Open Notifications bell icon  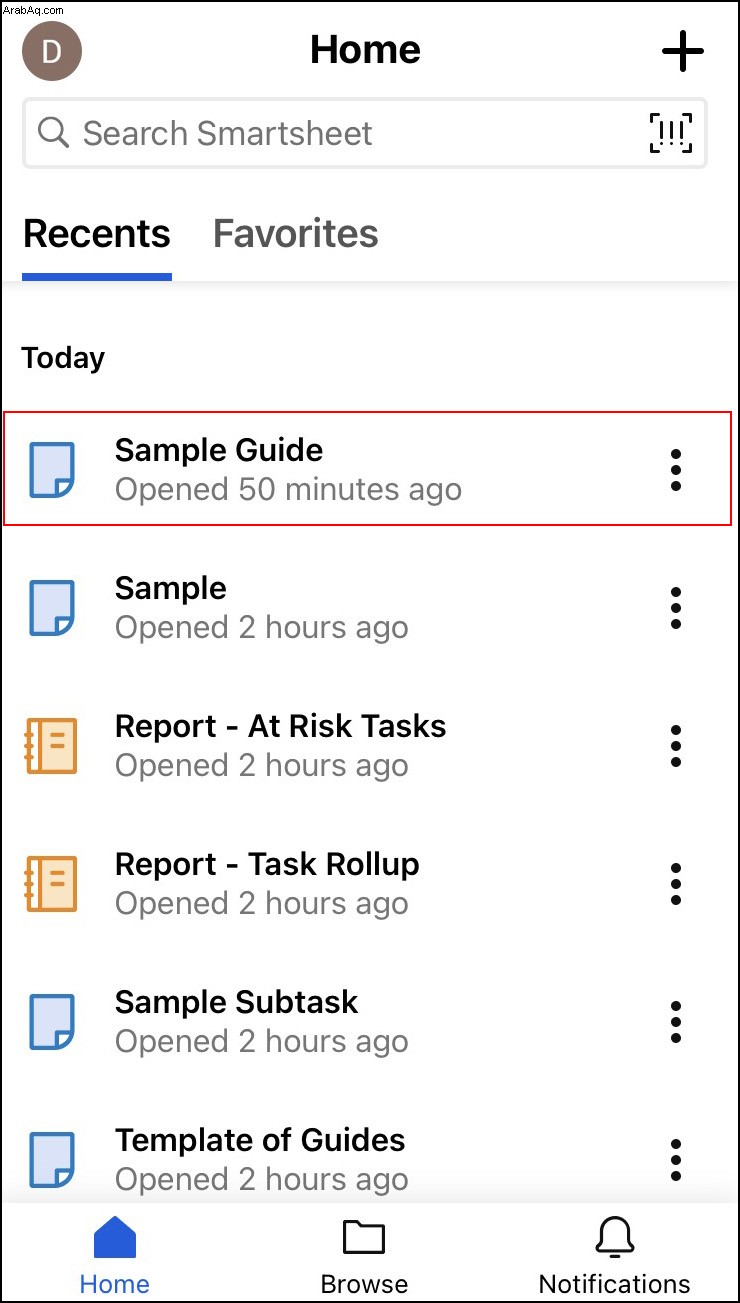click(x=614, y=1238)
